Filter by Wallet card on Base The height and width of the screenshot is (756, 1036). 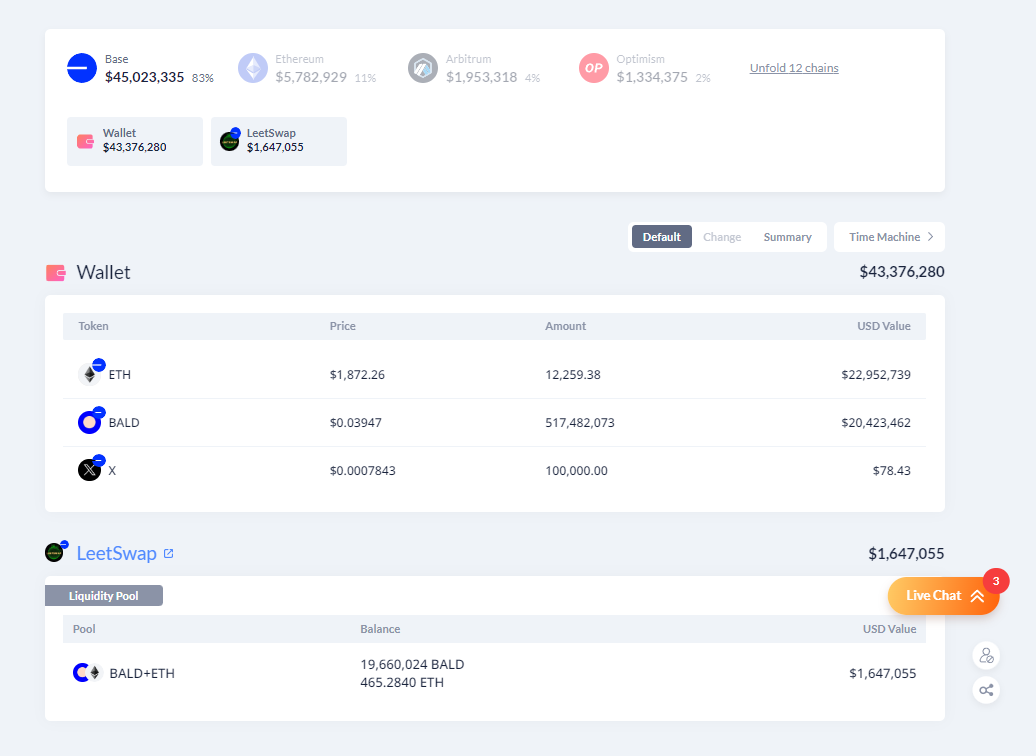point(134,141)
